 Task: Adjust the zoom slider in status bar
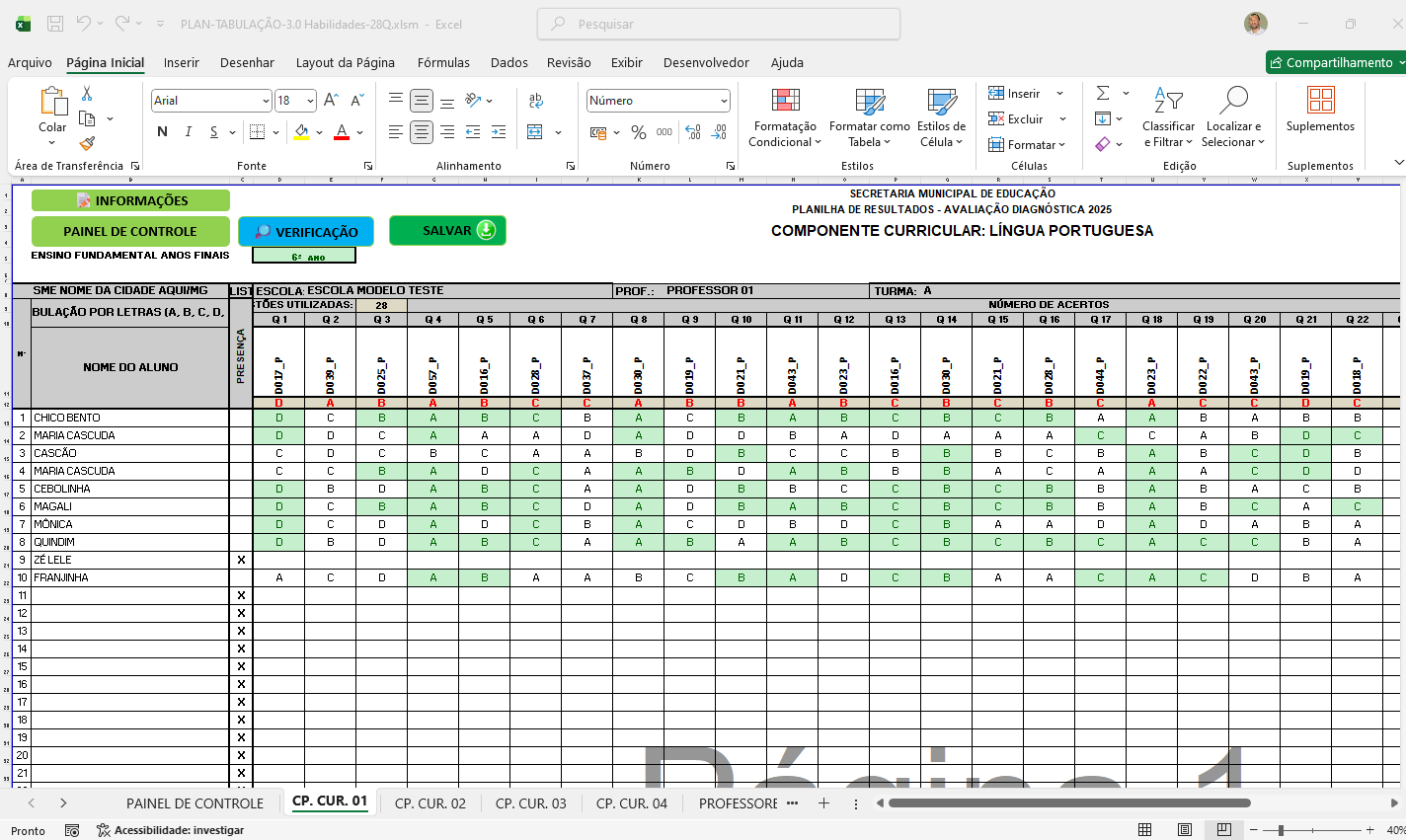1281,830
